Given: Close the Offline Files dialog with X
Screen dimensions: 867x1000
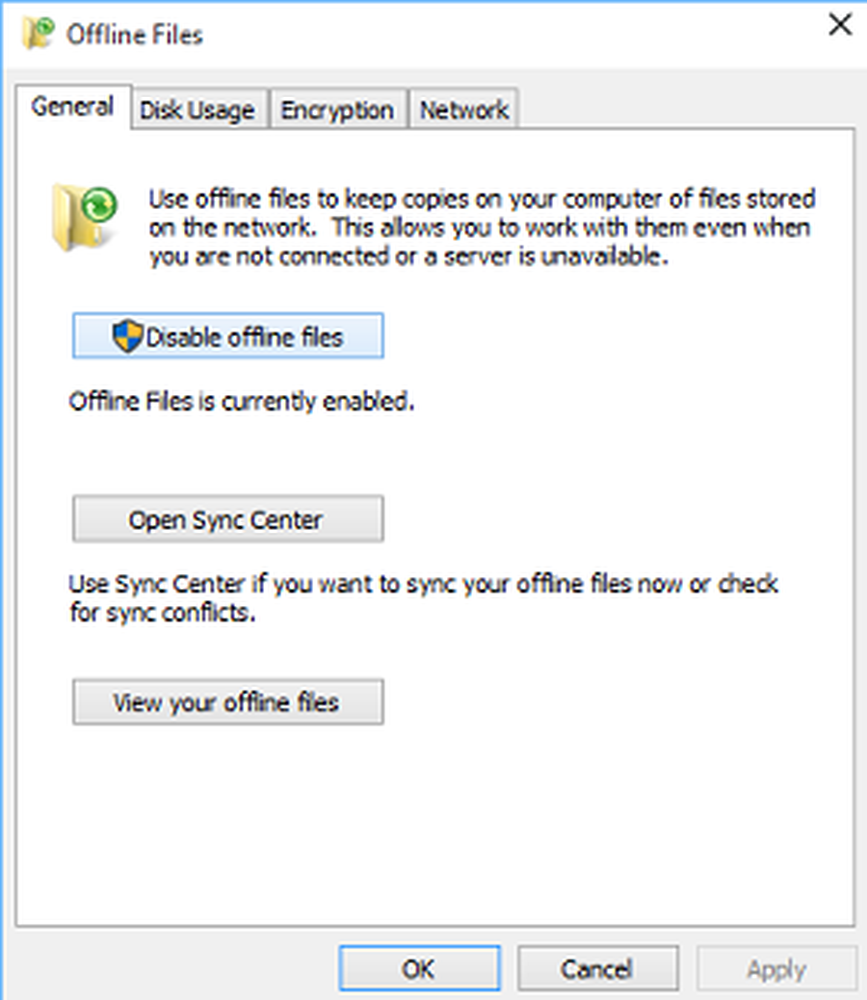Looking at the screenshot, I should [840, 26].
